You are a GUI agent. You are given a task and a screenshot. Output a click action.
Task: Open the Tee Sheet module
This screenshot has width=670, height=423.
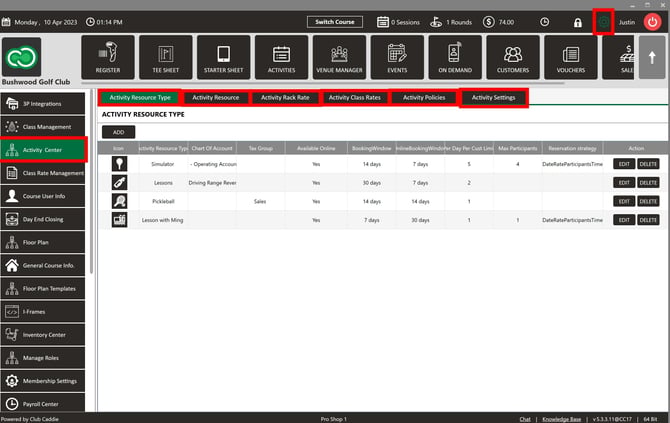pos(166,57)
